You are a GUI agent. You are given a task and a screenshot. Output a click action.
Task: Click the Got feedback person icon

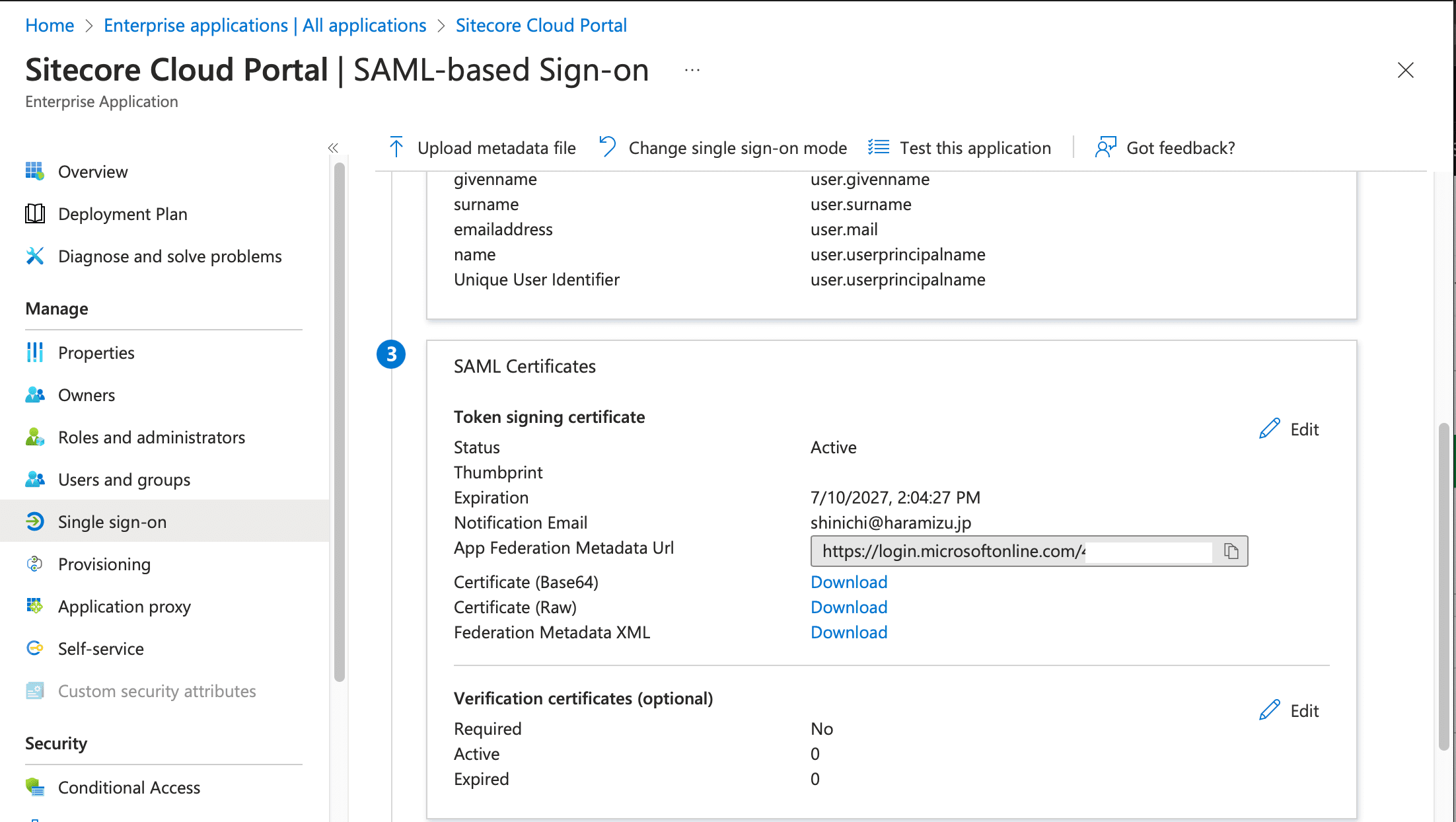tap(1105, 147)
